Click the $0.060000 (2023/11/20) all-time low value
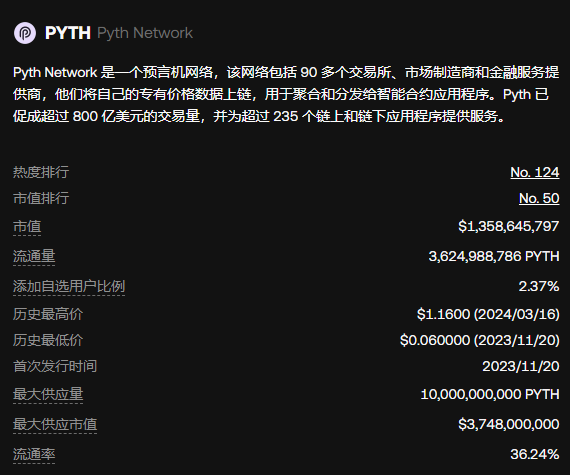Screen dimensions: 570x475 point(479,341)
